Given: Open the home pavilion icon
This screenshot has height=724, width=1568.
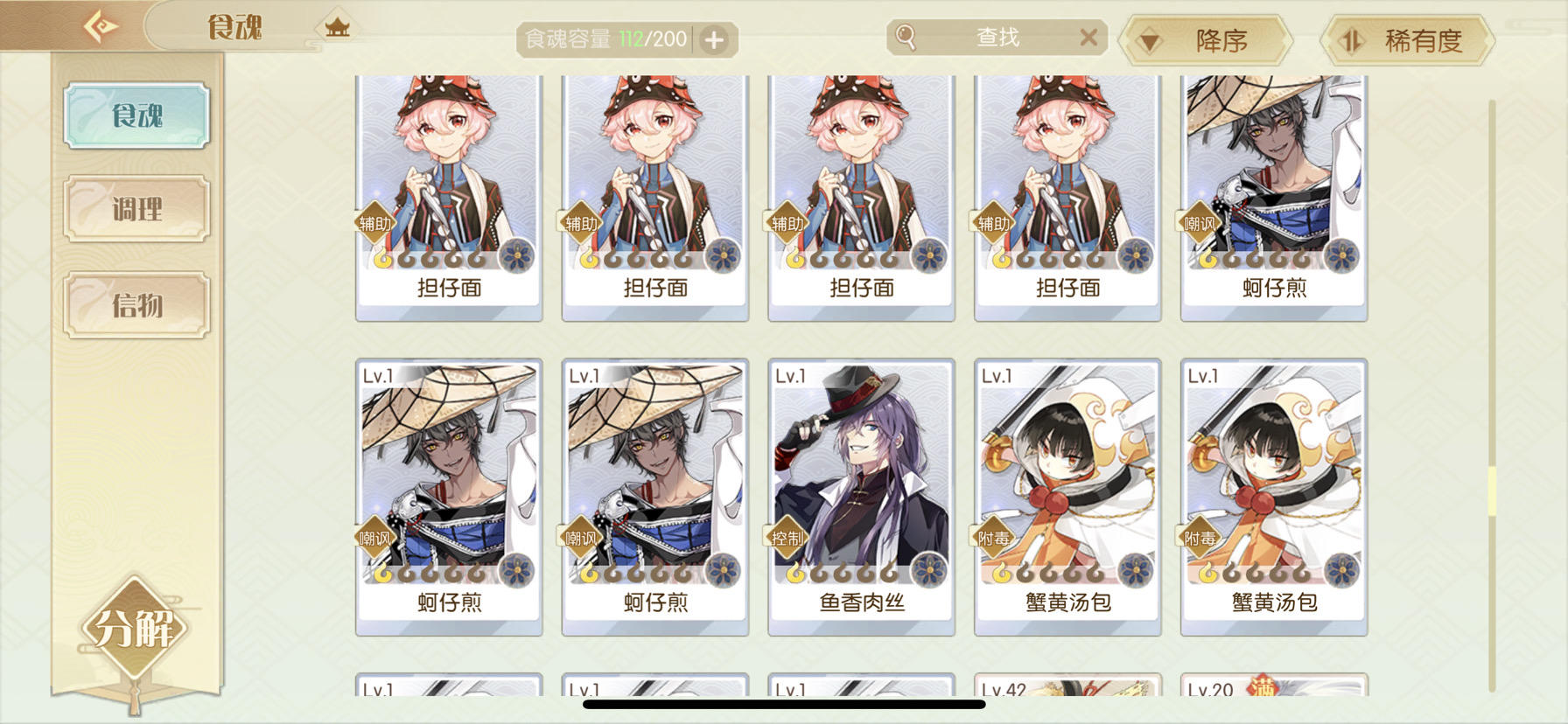Looking at the screenshot, I should pos(337,27).
